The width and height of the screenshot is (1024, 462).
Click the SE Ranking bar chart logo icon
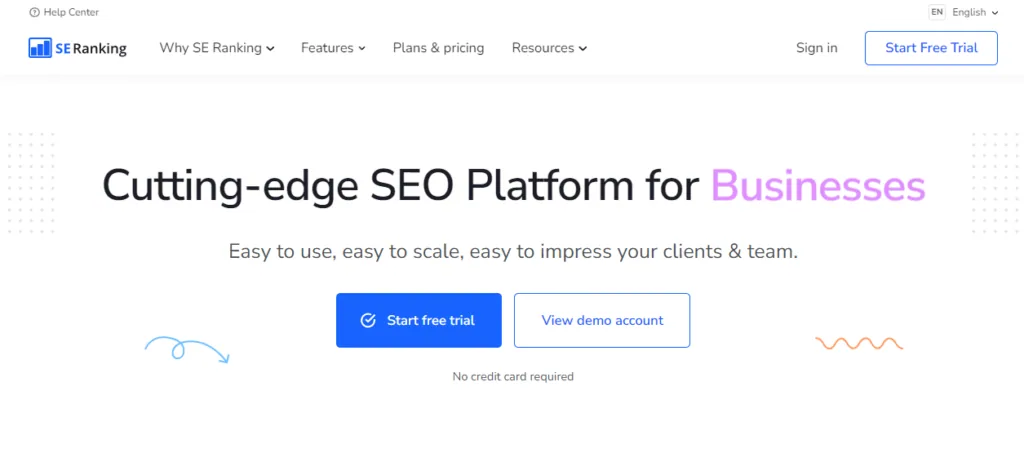tap(40, 48)
